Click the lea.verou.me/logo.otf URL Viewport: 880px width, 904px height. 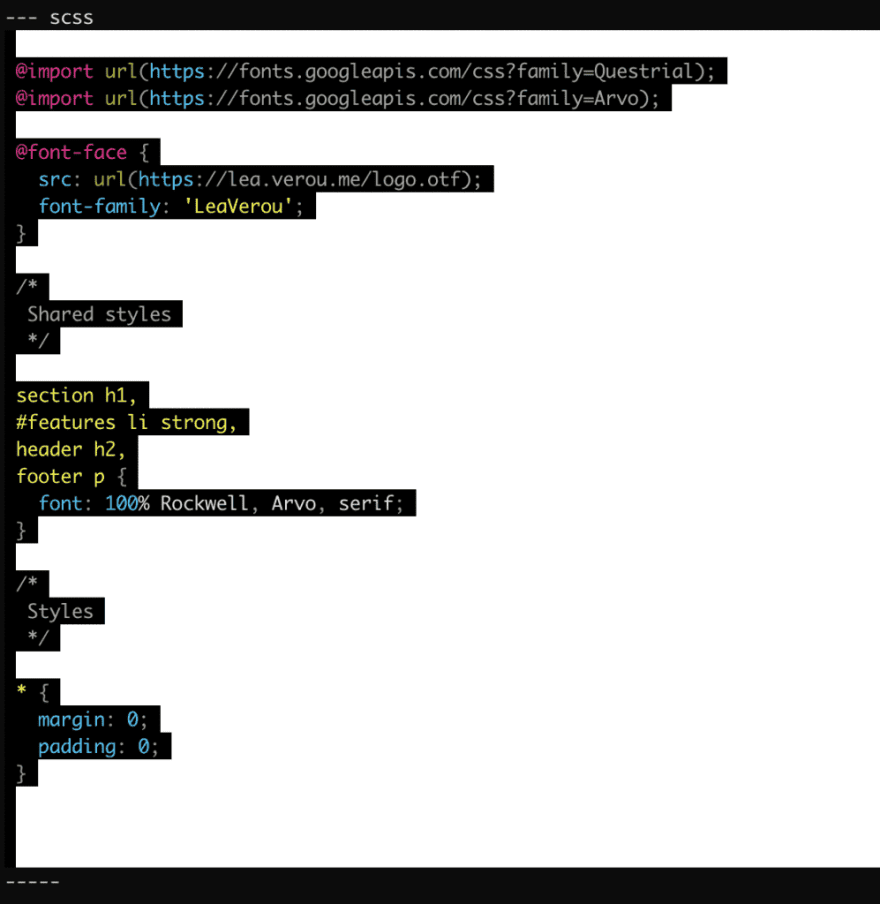[299, 179]
